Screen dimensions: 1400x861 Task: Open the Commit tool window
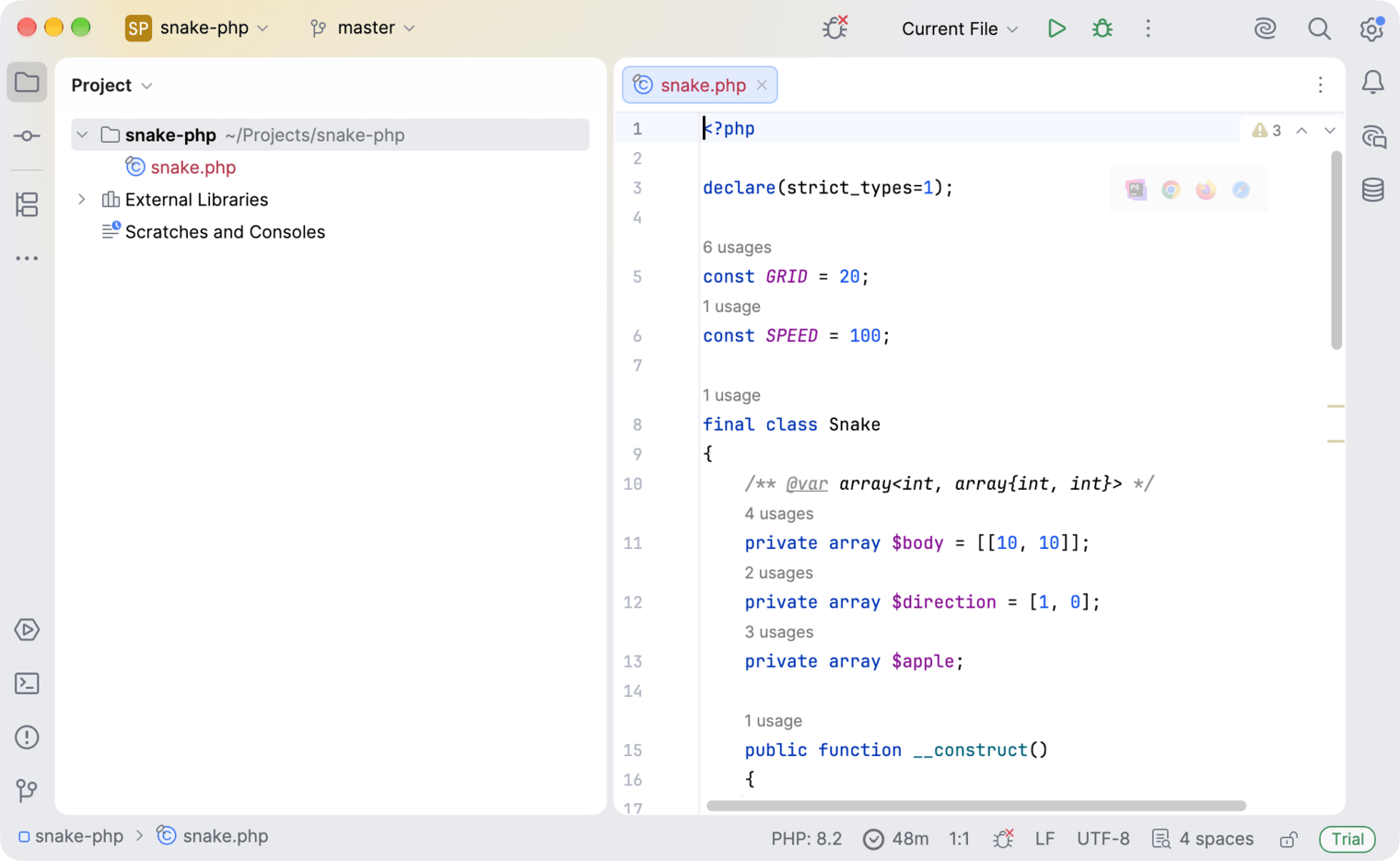(x=27, y=136)
